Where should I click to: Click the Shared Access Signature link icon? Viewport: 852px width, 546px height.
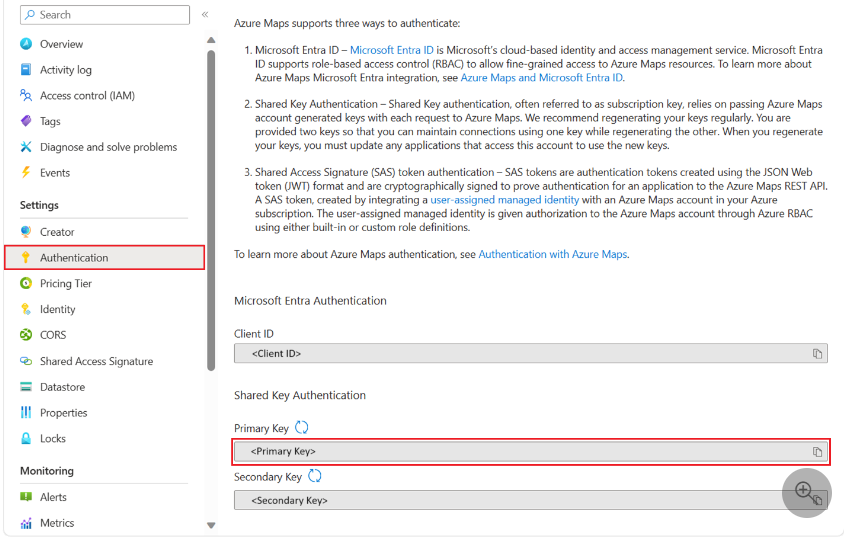[x=26, y=361]
